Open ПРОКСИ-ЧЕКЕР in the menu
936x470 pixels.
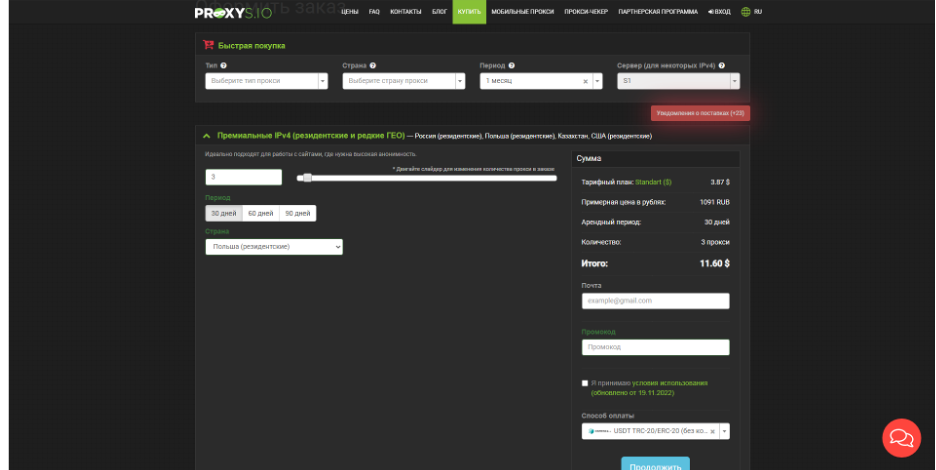point(586,12)
